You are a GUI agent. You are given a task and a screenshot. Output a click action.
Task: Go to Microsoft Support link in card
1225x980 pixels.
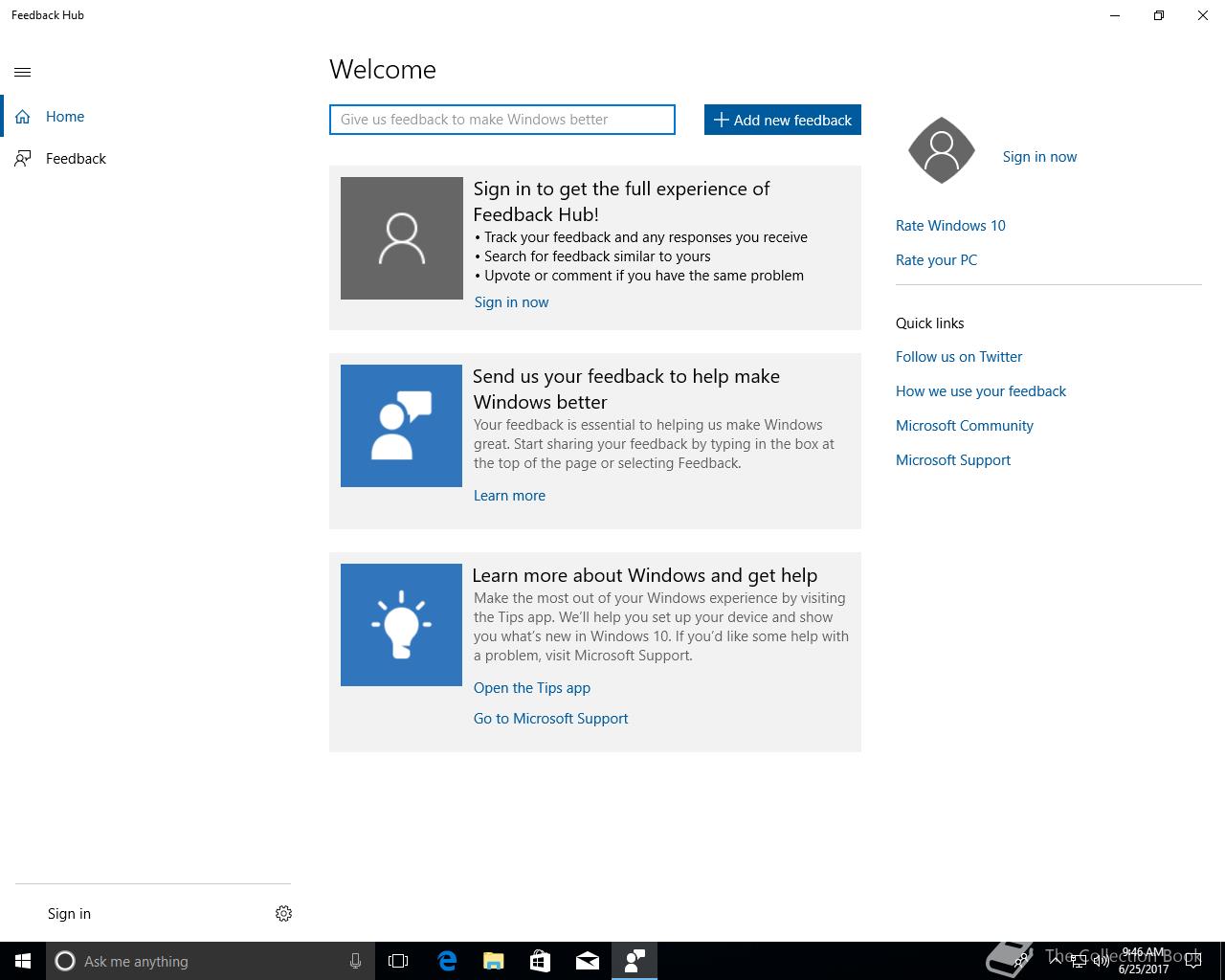550,719
